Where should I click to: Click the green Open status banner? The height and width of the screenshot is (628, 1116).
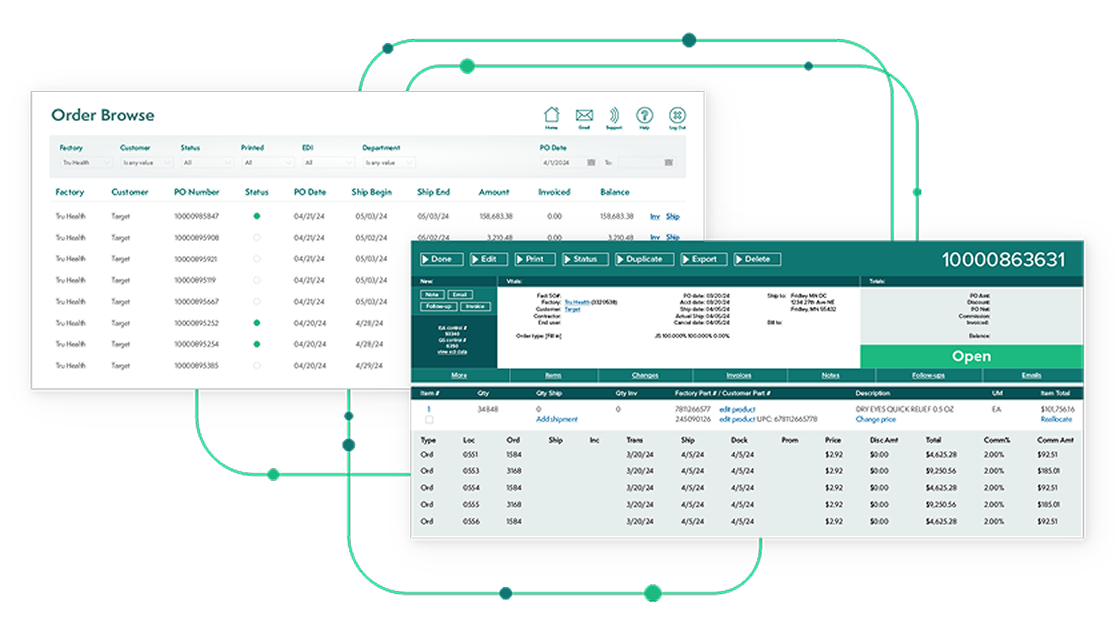coord(971,357)
